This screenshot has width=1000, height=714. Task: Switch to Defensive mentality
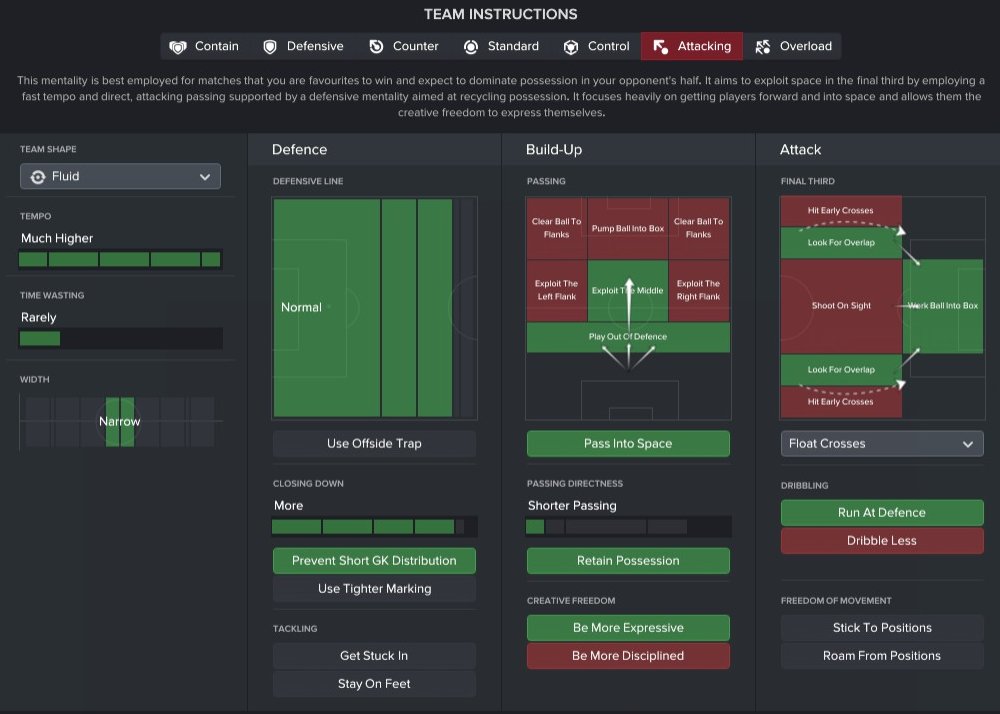pyautogui.click(x=303, y=46)
